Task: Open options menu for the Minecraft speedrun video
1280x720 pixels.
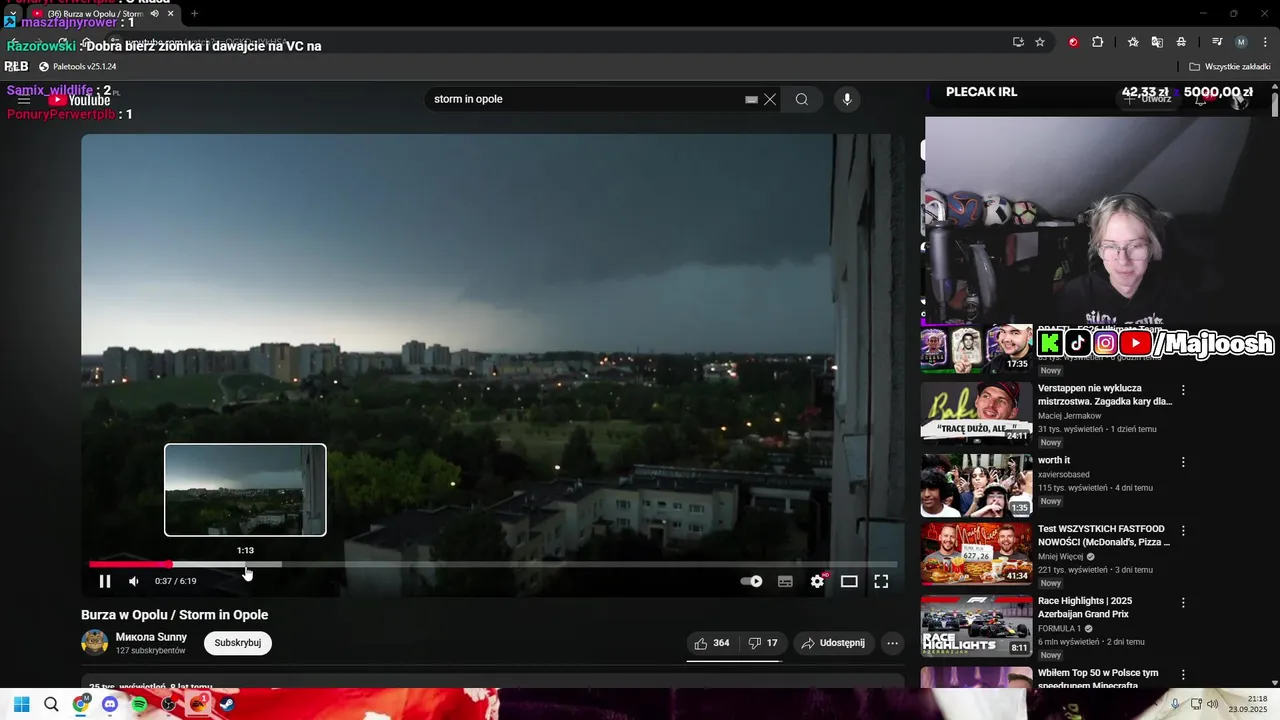Action: (1183, 674)
